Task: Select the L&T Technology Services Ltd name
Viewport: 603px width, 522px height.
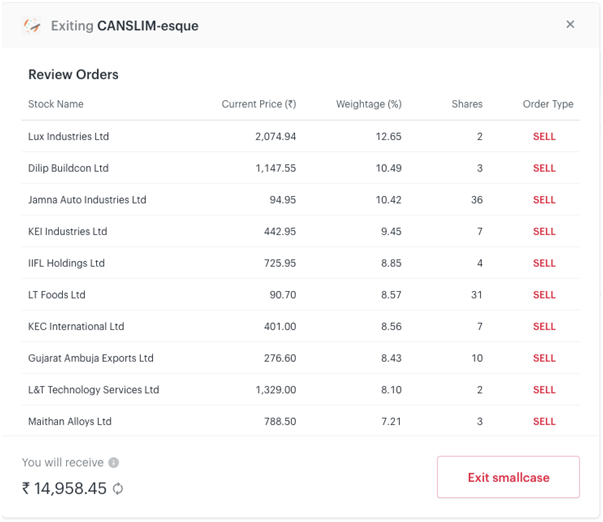Action: pos(93,390)
